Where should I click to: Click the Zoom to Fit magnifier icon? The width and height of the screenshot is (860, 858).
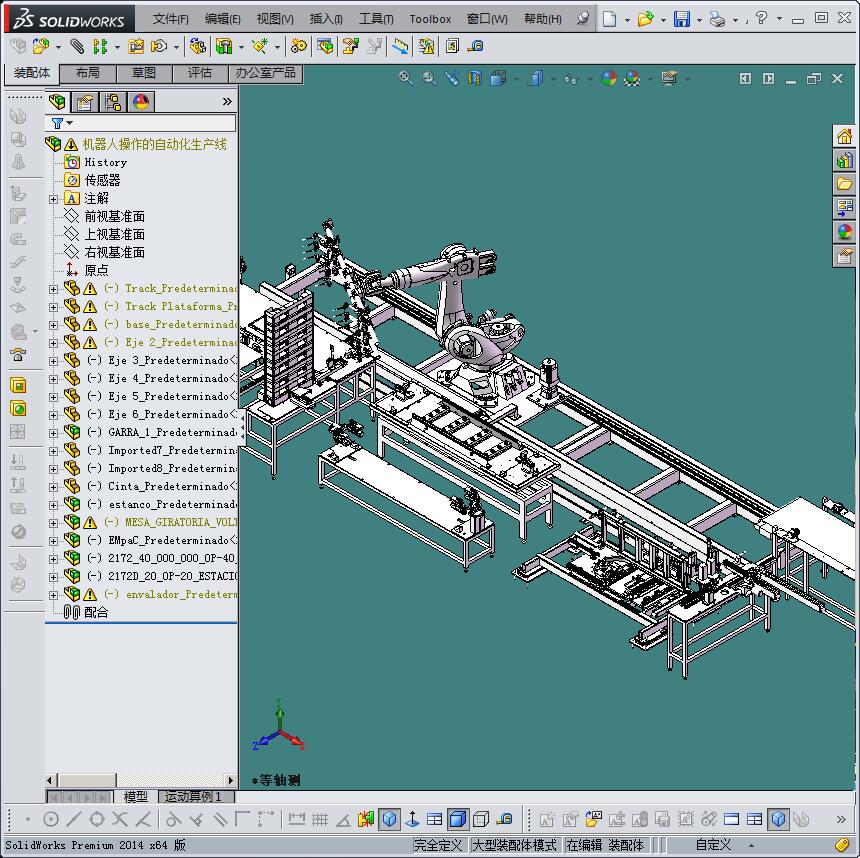tap(406, 78)
